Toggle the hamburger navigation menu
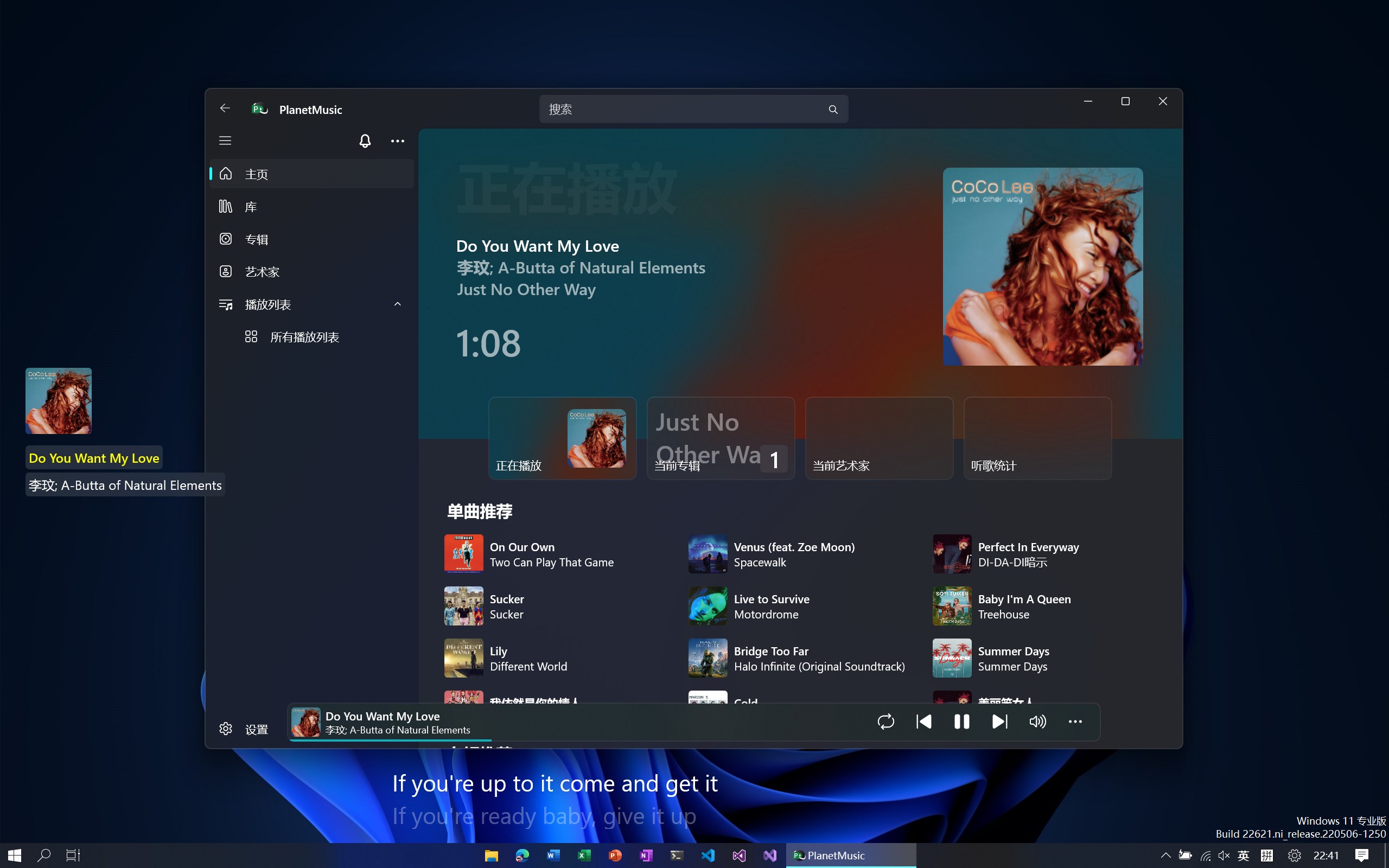 point(225,141)
